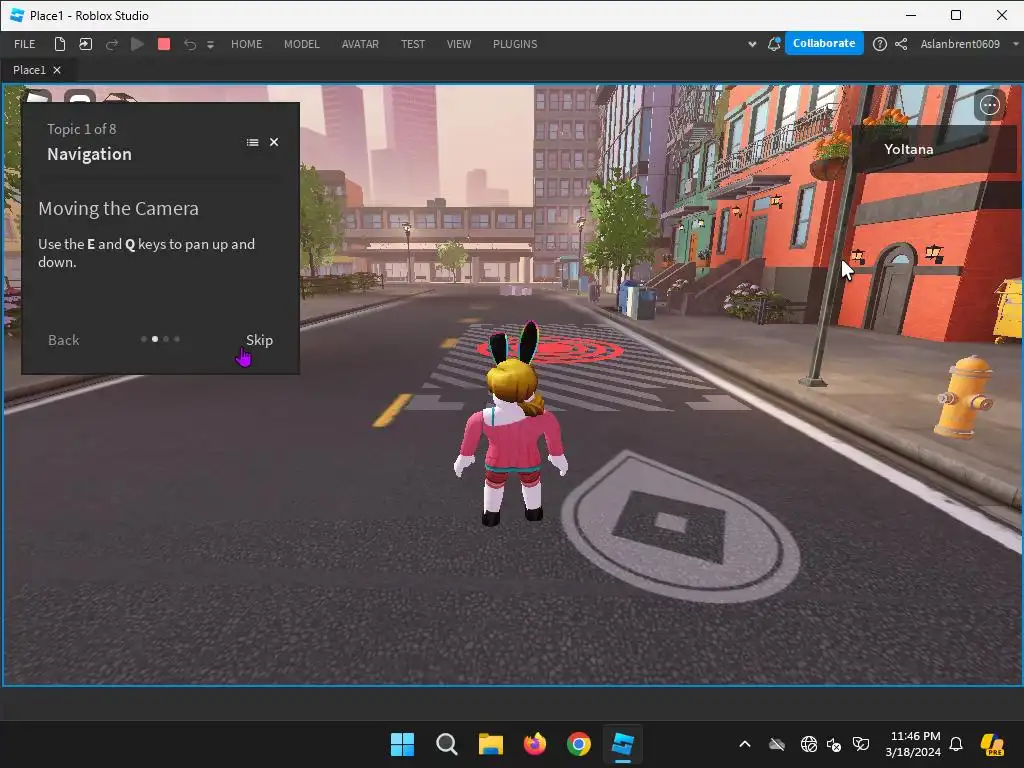Switch to the MODEL ribbon tab
Screen dimensions: 1024x768
pyautogui.click(x=302, y=44)
